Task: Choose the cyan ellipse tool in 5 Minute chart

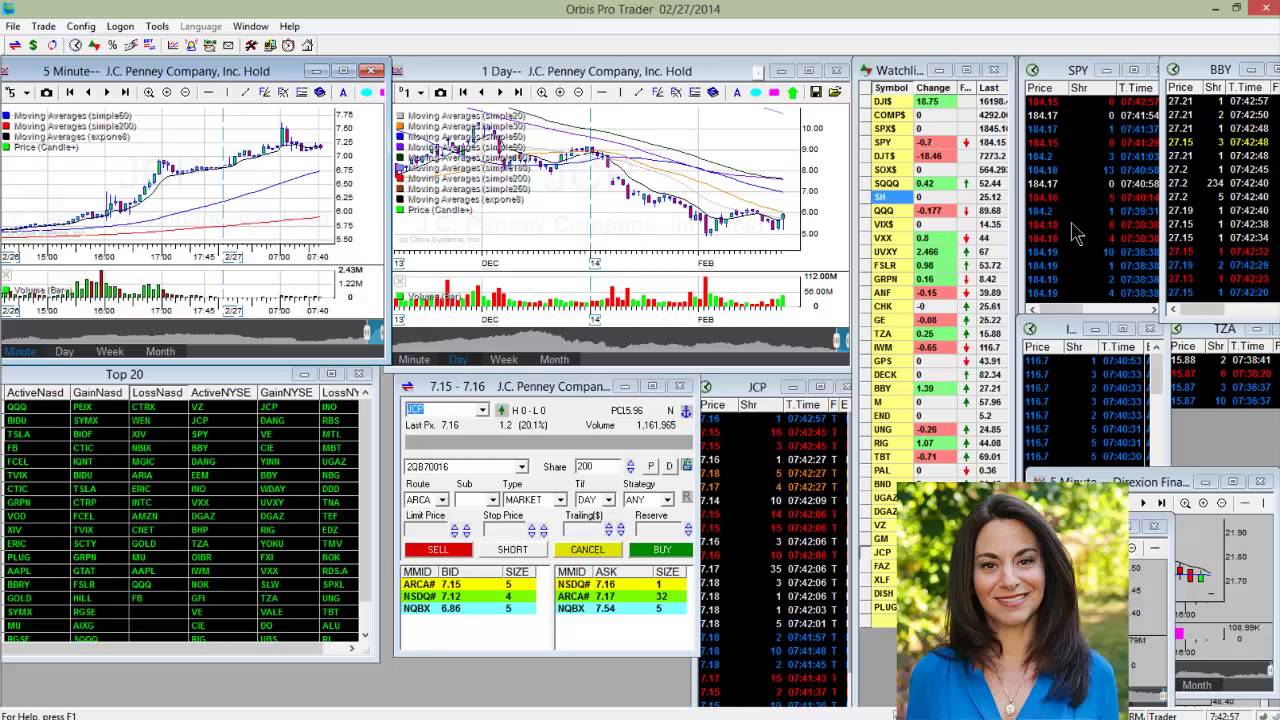Action: tap(366, 93)
